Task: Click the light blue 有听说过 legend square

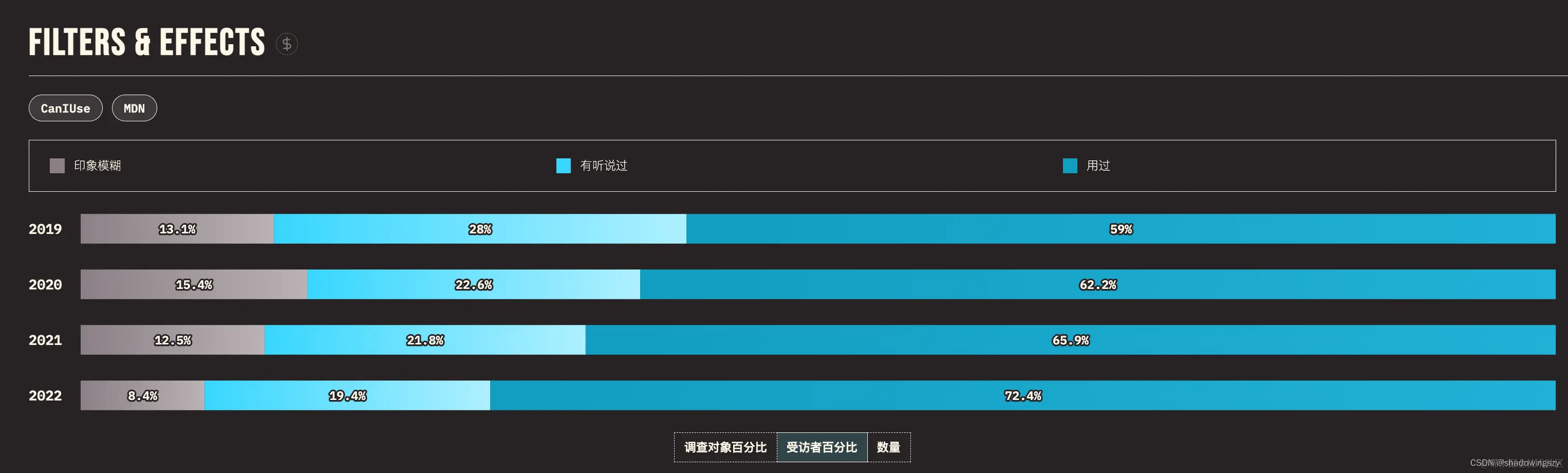Action: (563, 165)
